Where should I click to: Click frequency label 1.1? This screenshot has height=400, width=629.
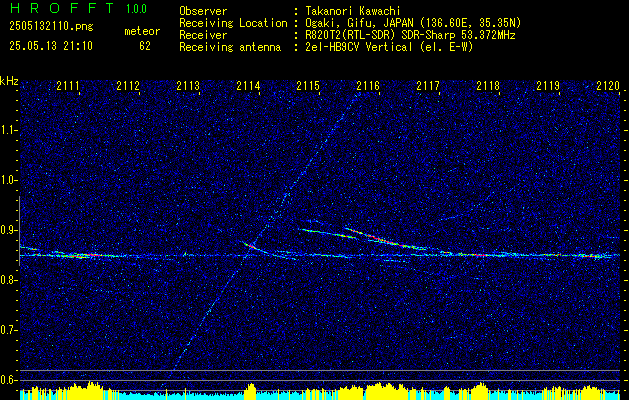[8, 130]
